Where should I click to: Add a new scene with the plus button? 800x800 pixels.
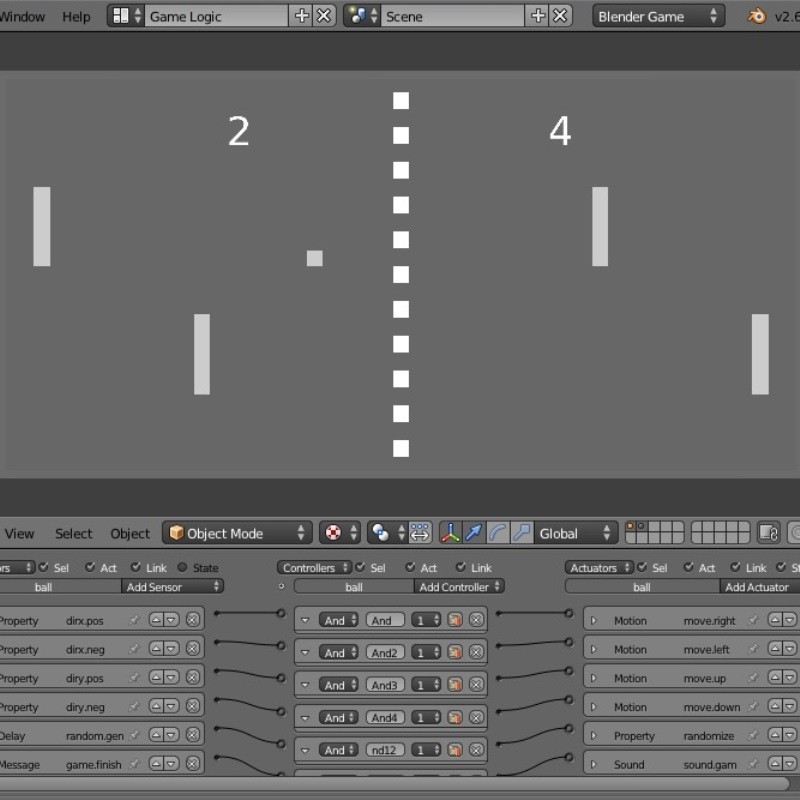[538, 15]
